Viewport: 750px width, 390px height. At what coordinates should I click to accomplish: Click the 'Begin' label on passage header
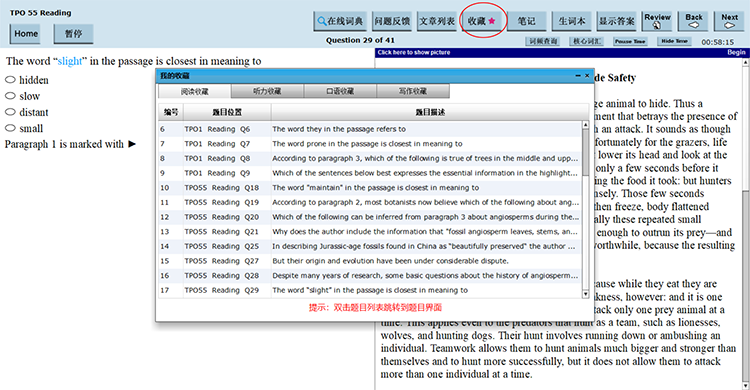click(x=736, y=53)
